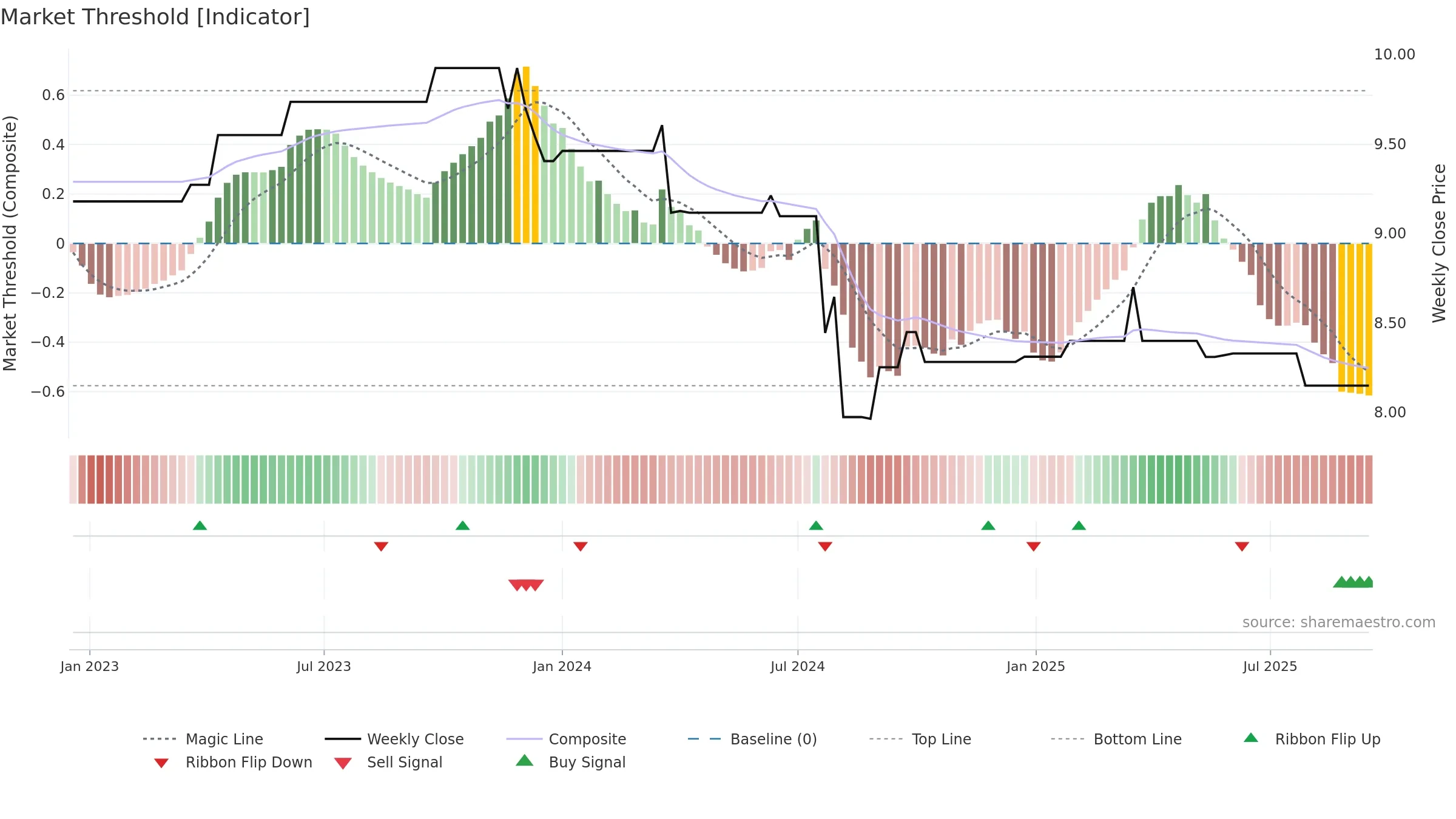Screen dimensions: 1456x819
Task: Click the 8.50 price axis label
Action: 1390,323
